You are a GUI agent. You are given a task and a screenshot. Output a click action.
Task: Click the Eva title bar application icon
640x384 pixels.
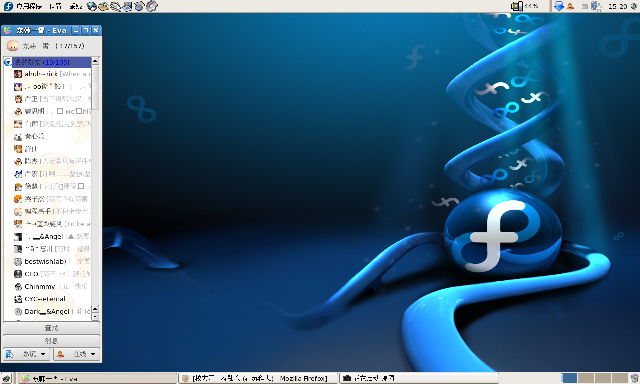click(7, 30)
